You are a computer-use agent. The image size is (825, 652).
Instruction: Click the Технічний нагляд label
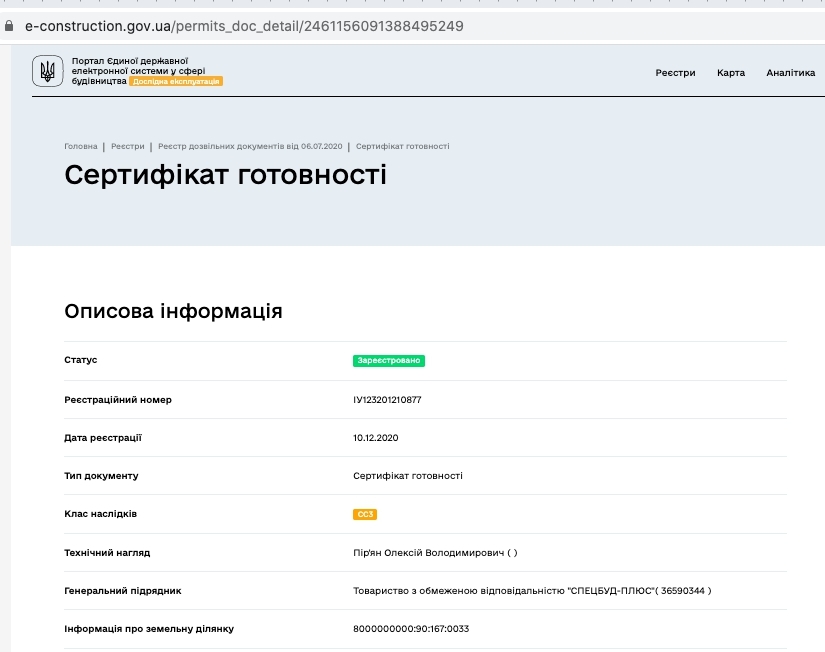coord(107,553)
